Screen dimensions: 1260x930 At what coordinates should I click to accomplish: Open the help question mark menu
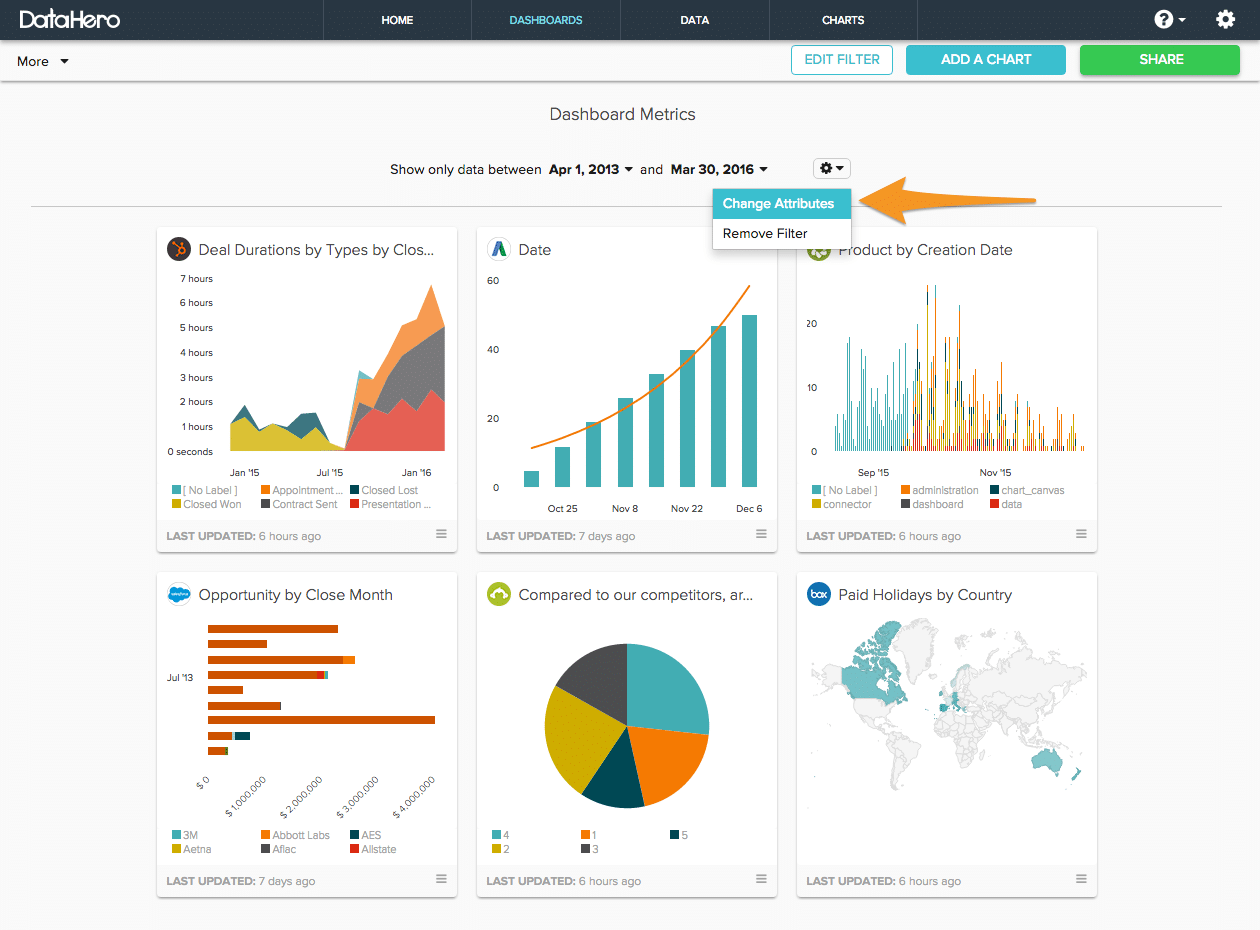click(x=1169, y=20)
